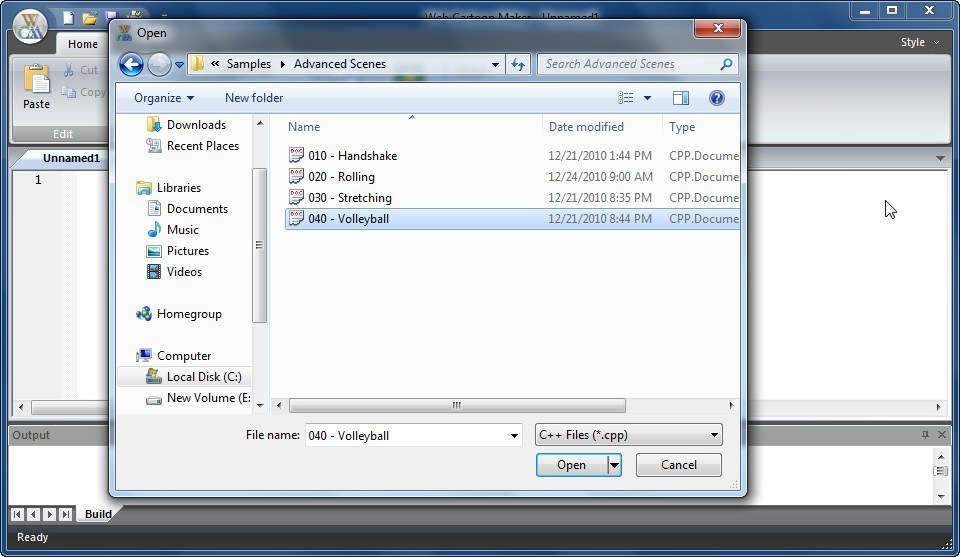
Task: Click the Open button split arrow
Action: 614,465
